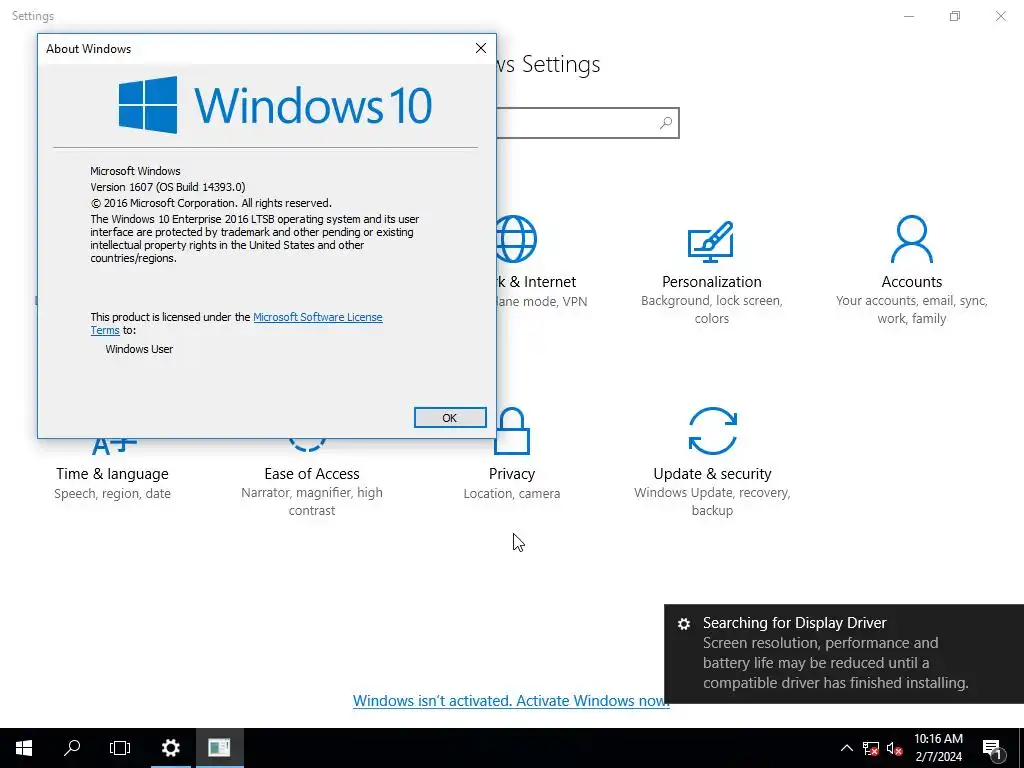1024x768 pixels.
Task: Open Network & Internet globe icon
Action: click(x=517, y=239)
